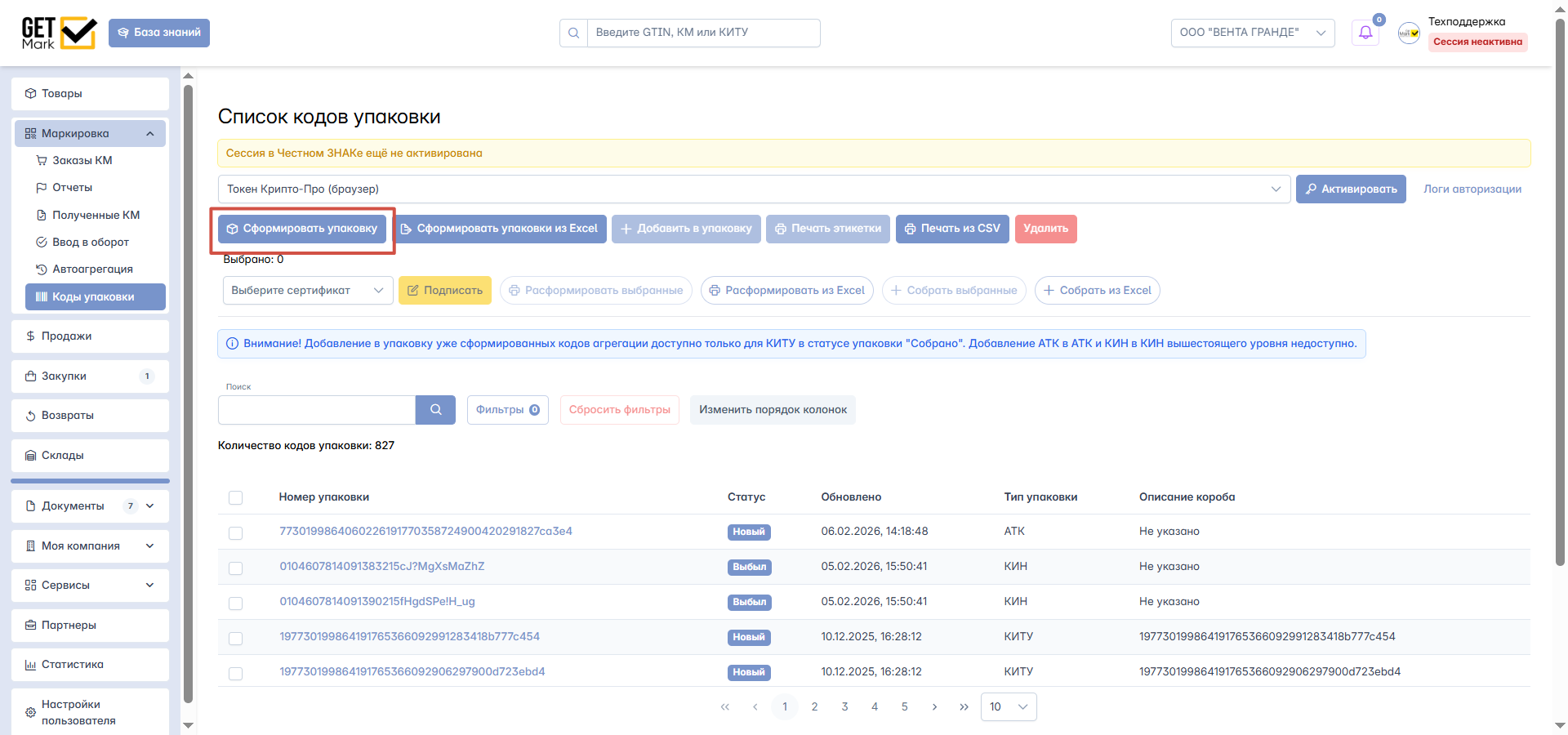The height and width of the screenshot is (735, 1568).
Task: Open Продажи section
Action: click(90, 336)
